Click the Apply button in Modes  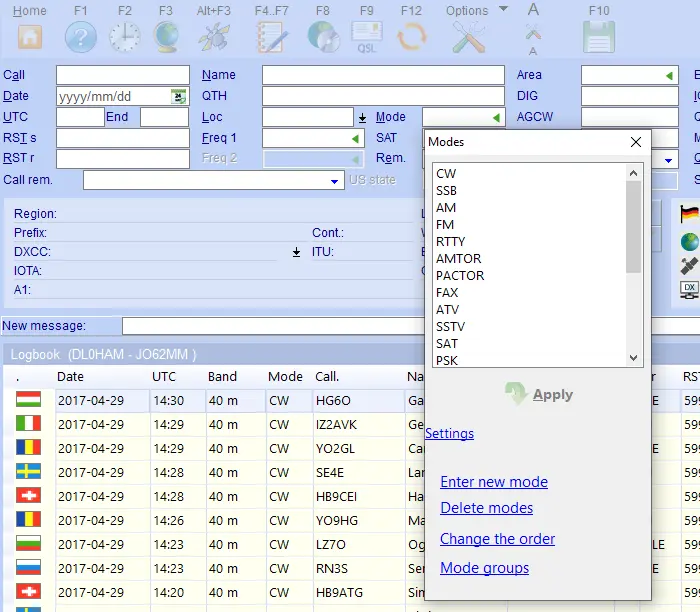tap(539, 395)
